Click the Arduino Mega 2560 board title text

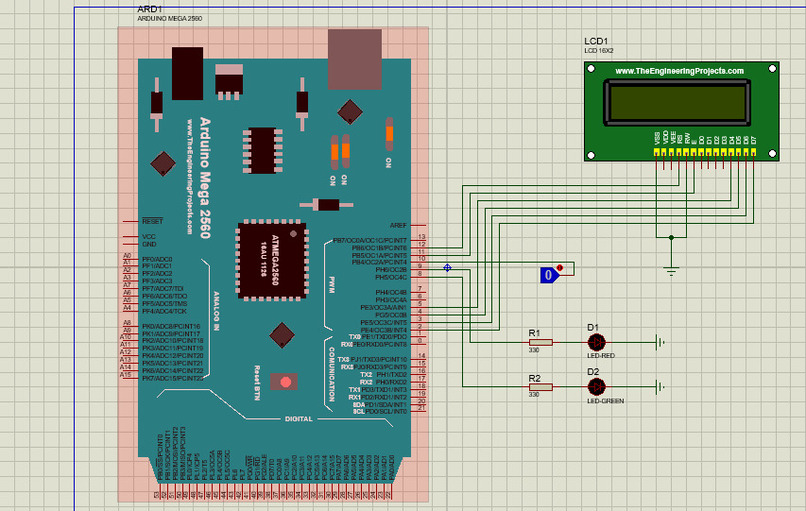pos(205,178)
